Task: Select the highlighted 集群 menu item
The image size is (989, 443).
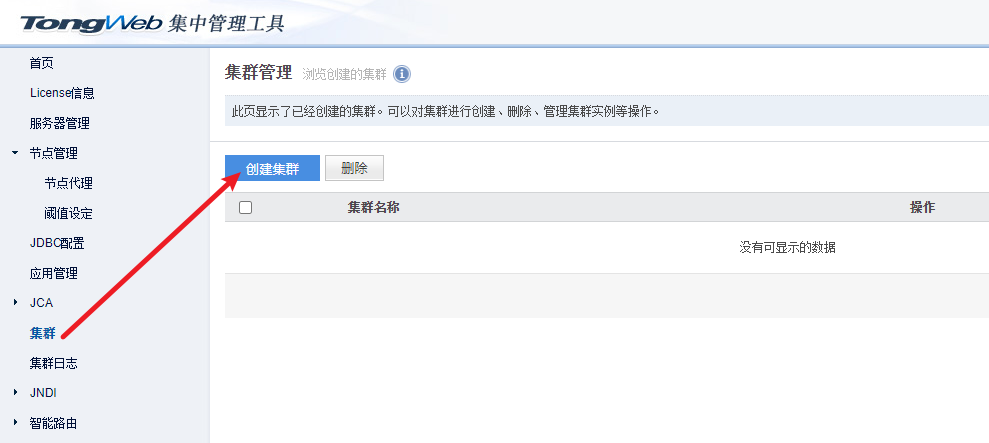Action: coord(42,333)
